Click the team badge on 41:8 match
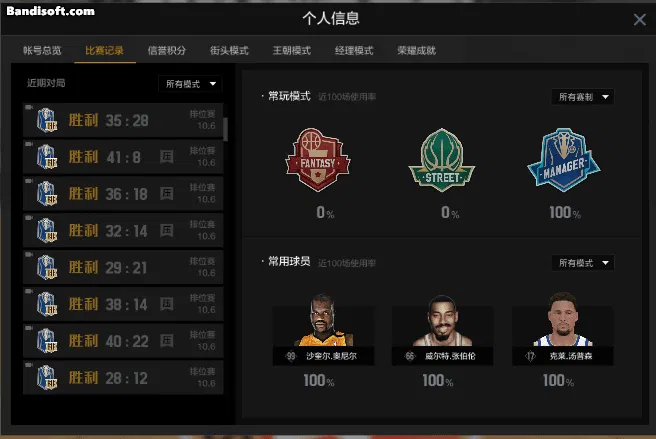 tap(47, 157)
